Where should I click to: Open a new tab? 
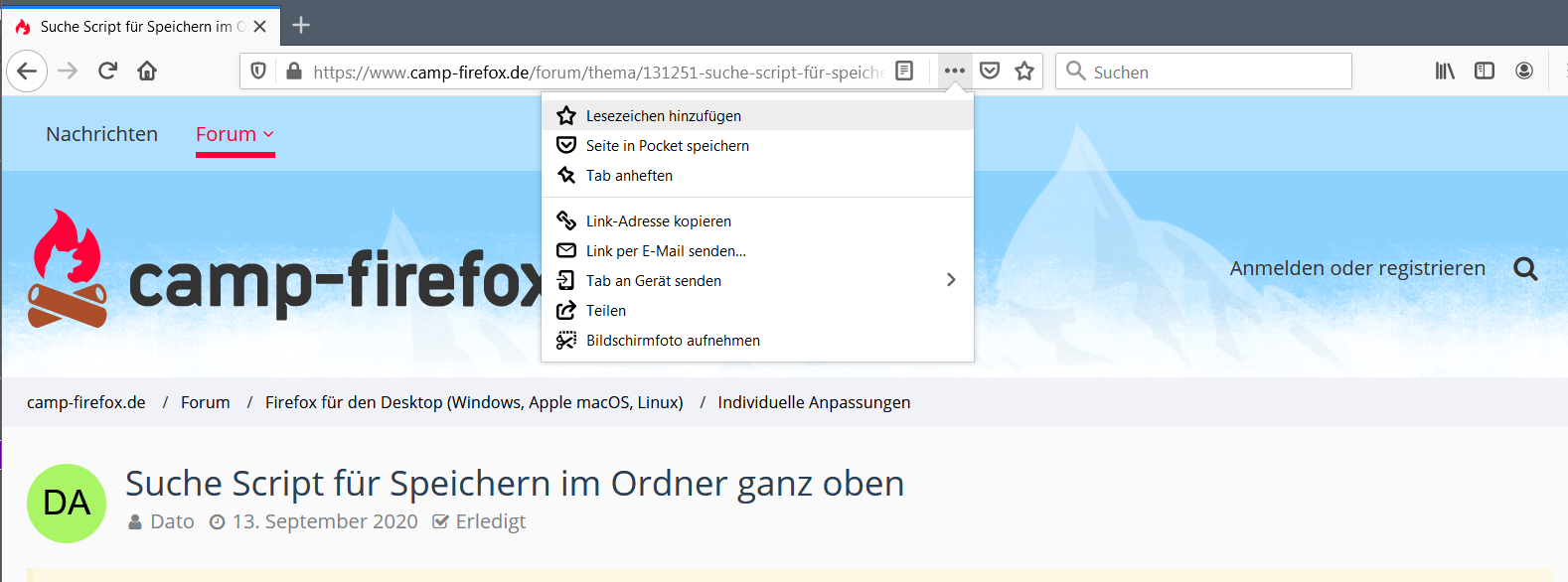coord(301,25)
